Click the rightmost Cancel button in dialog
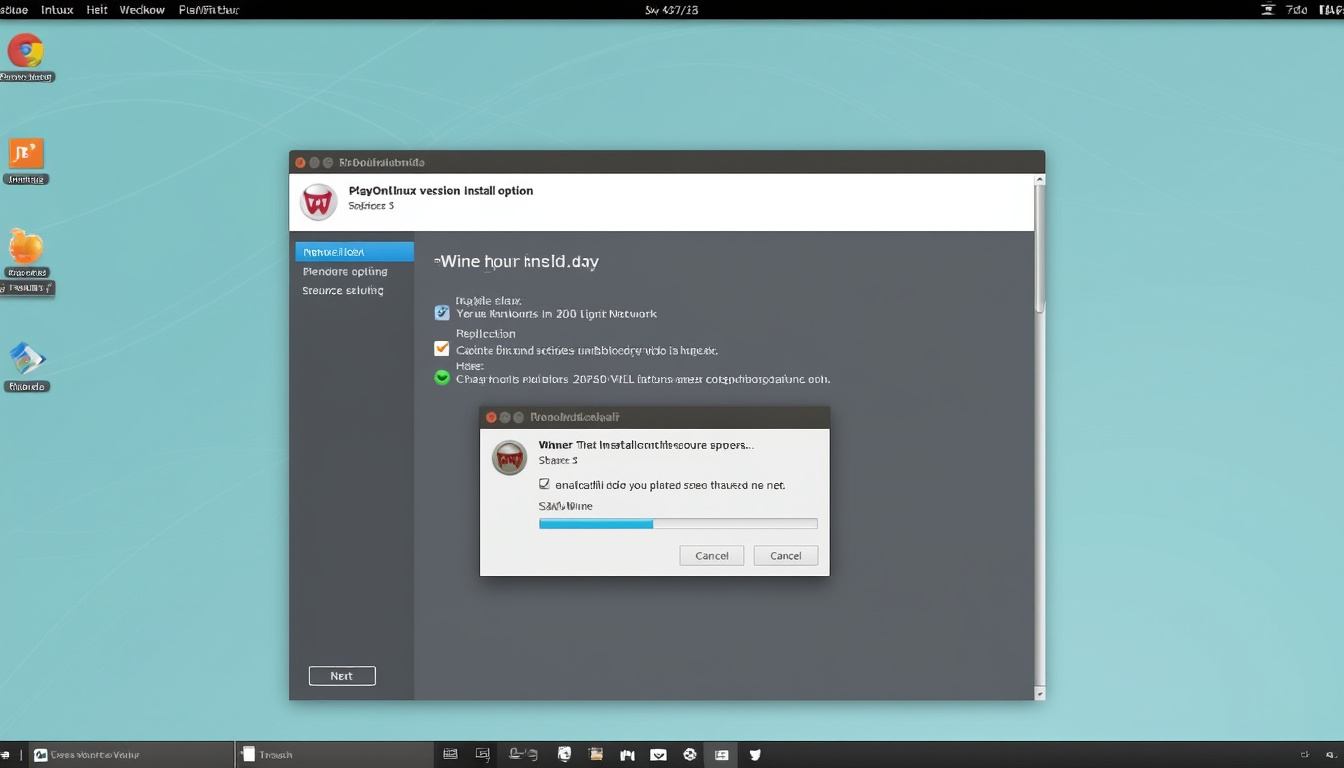The image size is (1344, 768). coord(786,555)
